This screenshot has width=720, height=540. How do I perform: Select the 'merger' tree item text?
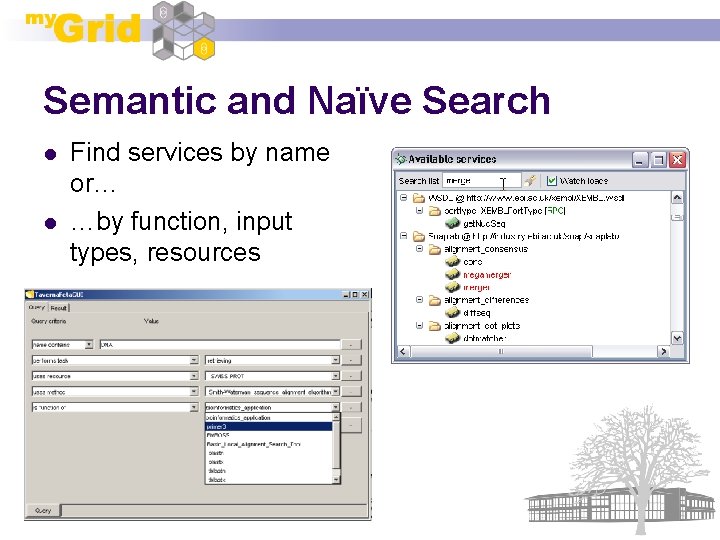[476, 287]
